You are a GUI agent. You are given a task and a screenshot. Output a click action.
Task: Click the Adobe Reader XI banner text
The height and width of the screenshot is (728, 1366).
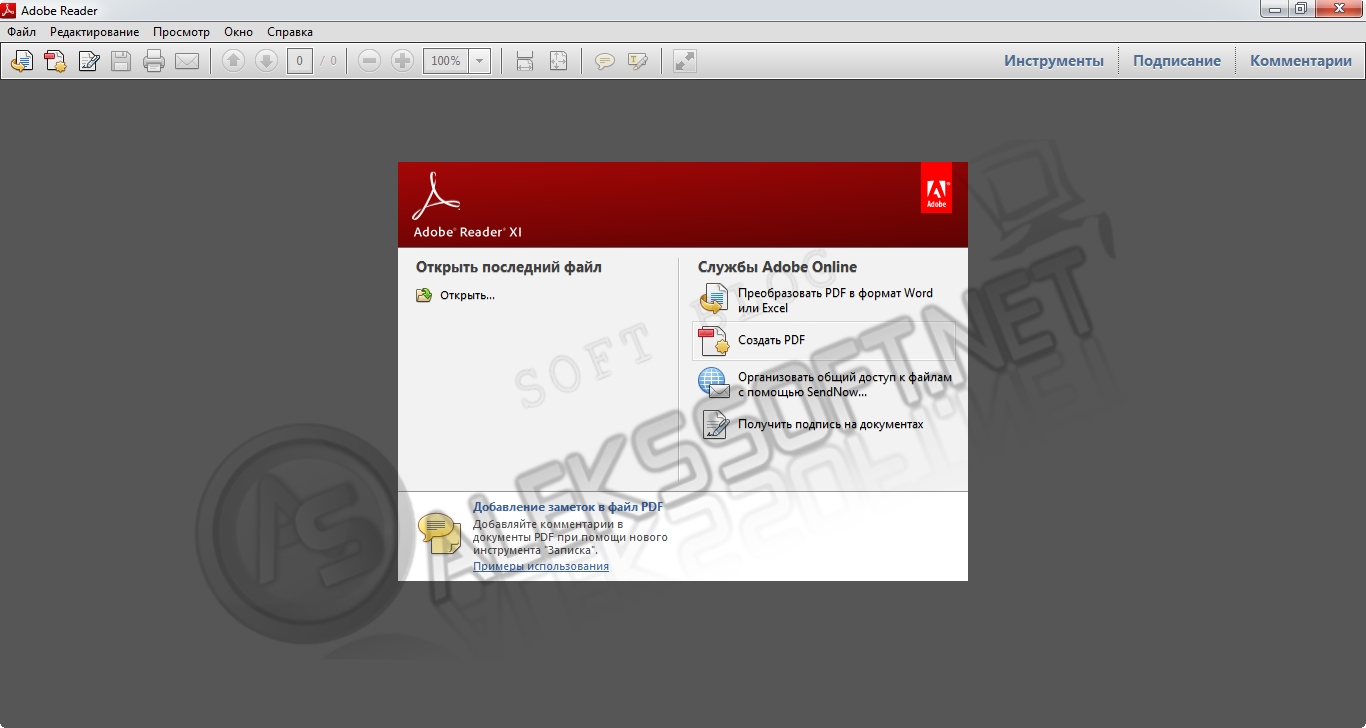coord(467,232)
